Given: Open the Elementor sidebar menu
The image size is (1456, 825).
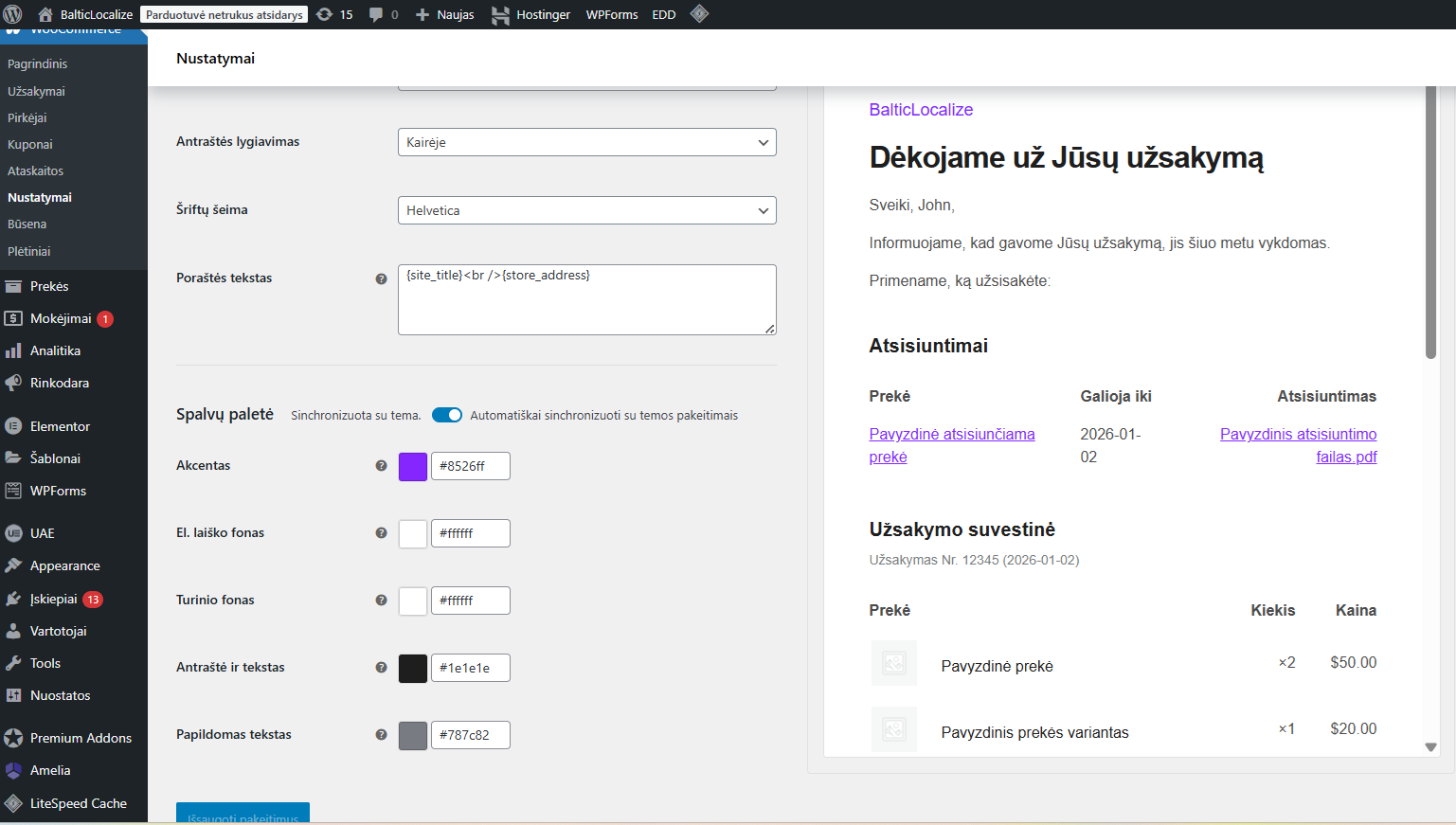Looking at the screenshot, I should pos(60,426).
